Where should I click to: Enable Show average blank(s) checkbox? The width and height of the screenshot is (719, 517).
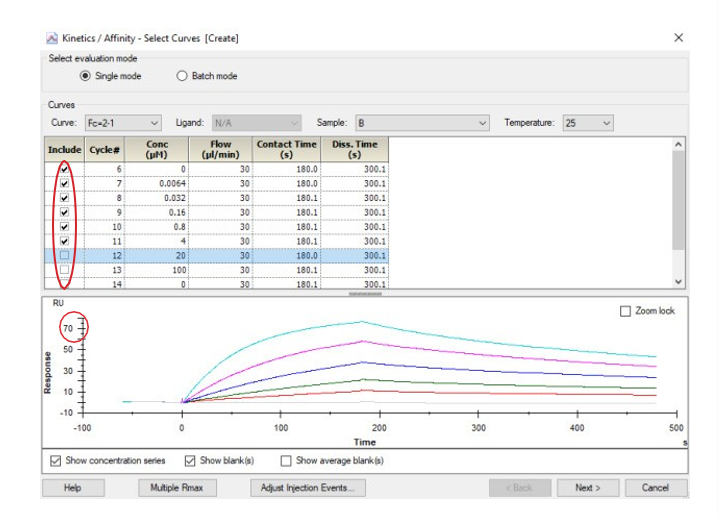[287, 461]
